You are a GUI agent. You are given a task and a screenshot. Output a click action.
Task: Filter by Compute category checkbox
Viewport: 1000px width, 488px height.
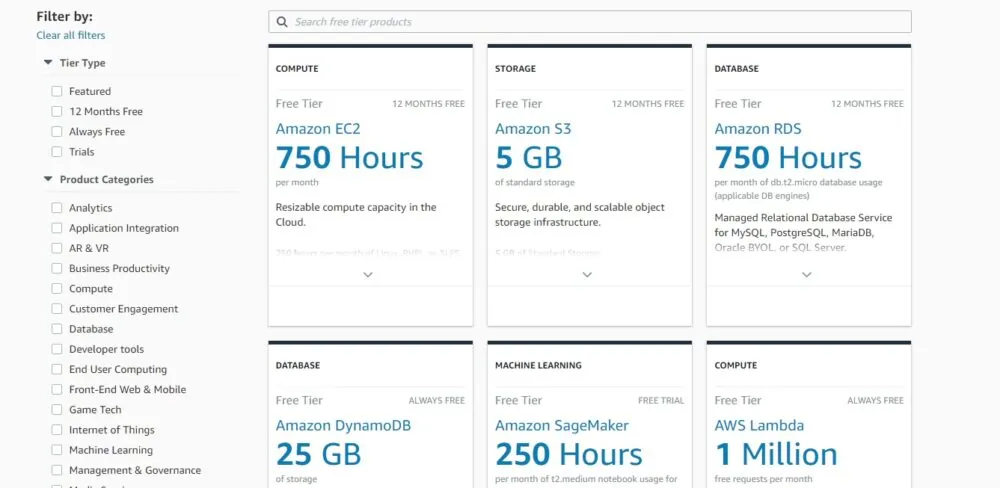point(57,289)
